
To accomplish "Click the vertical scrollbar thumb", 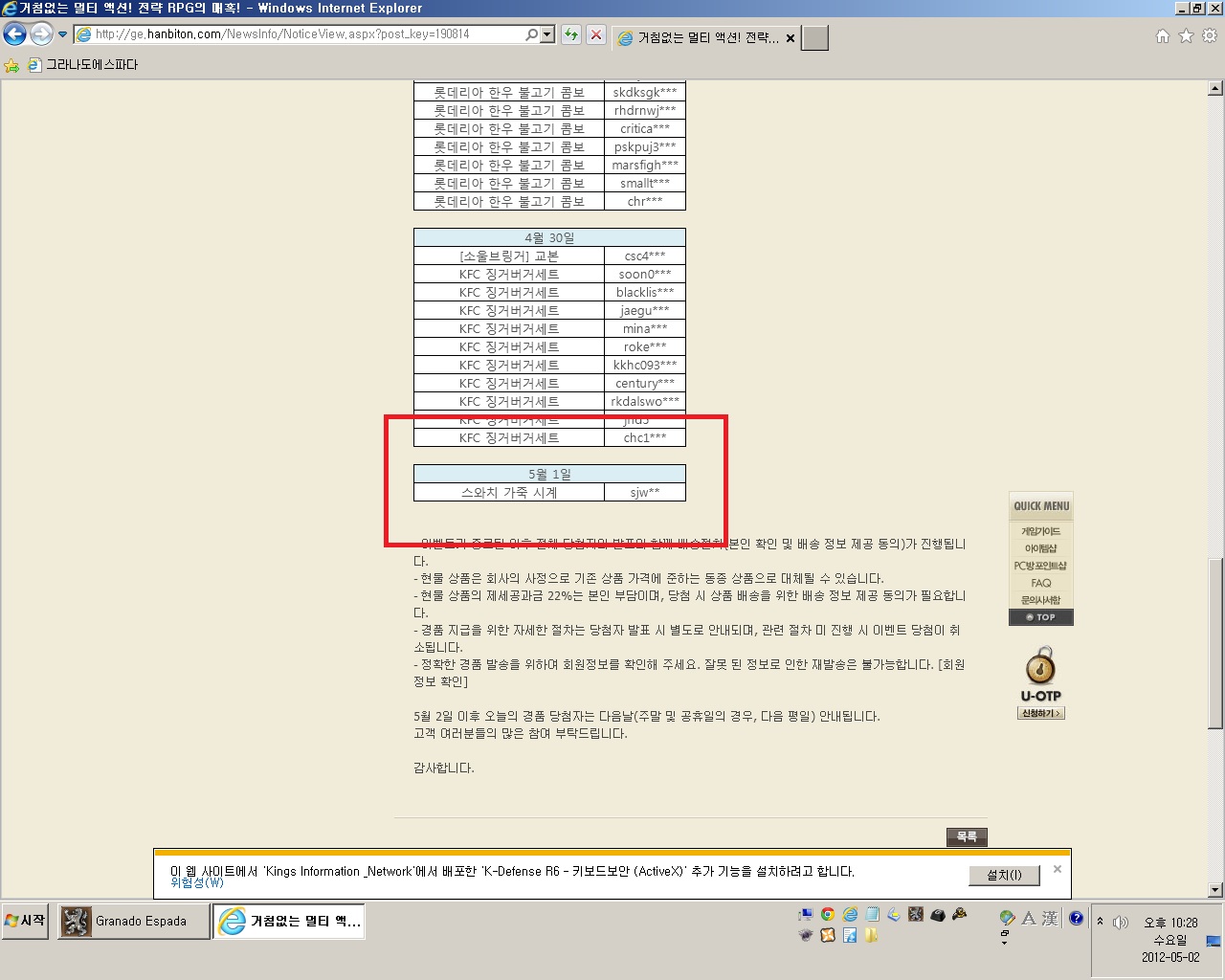I will [x=1215, y=643].
